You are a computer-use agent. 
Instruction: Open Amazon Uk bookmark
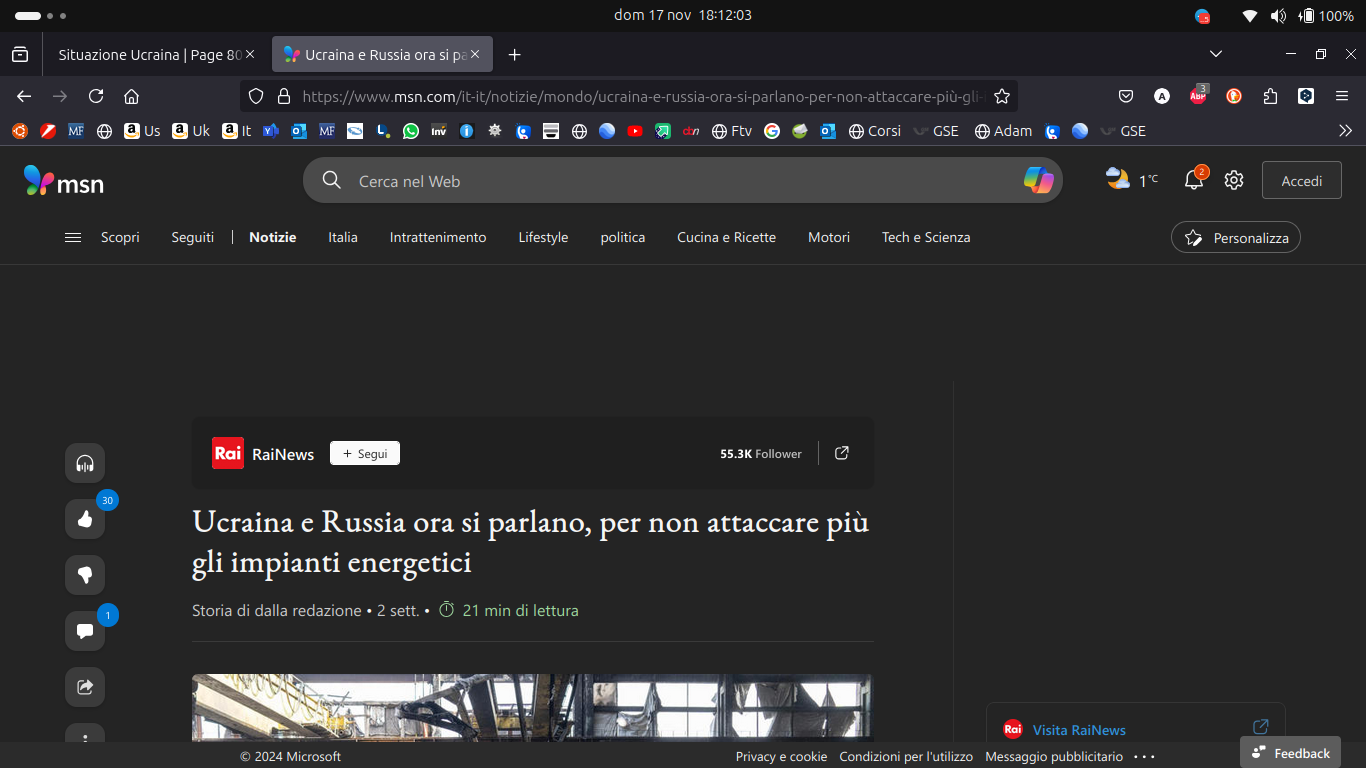coord(191,131)
